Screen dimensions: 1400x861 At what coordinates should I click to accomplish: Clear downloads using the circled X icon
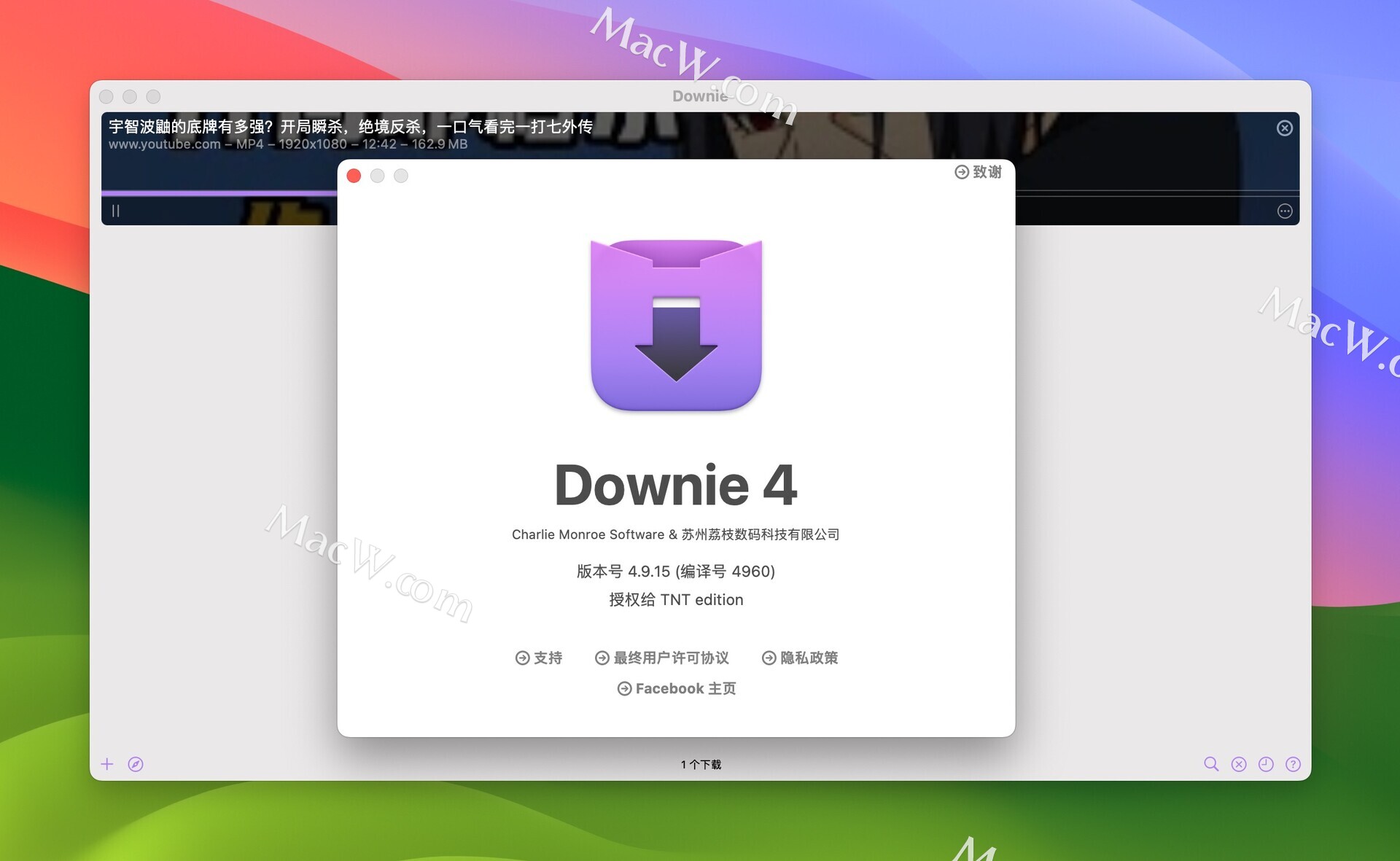click(1238, 764)
